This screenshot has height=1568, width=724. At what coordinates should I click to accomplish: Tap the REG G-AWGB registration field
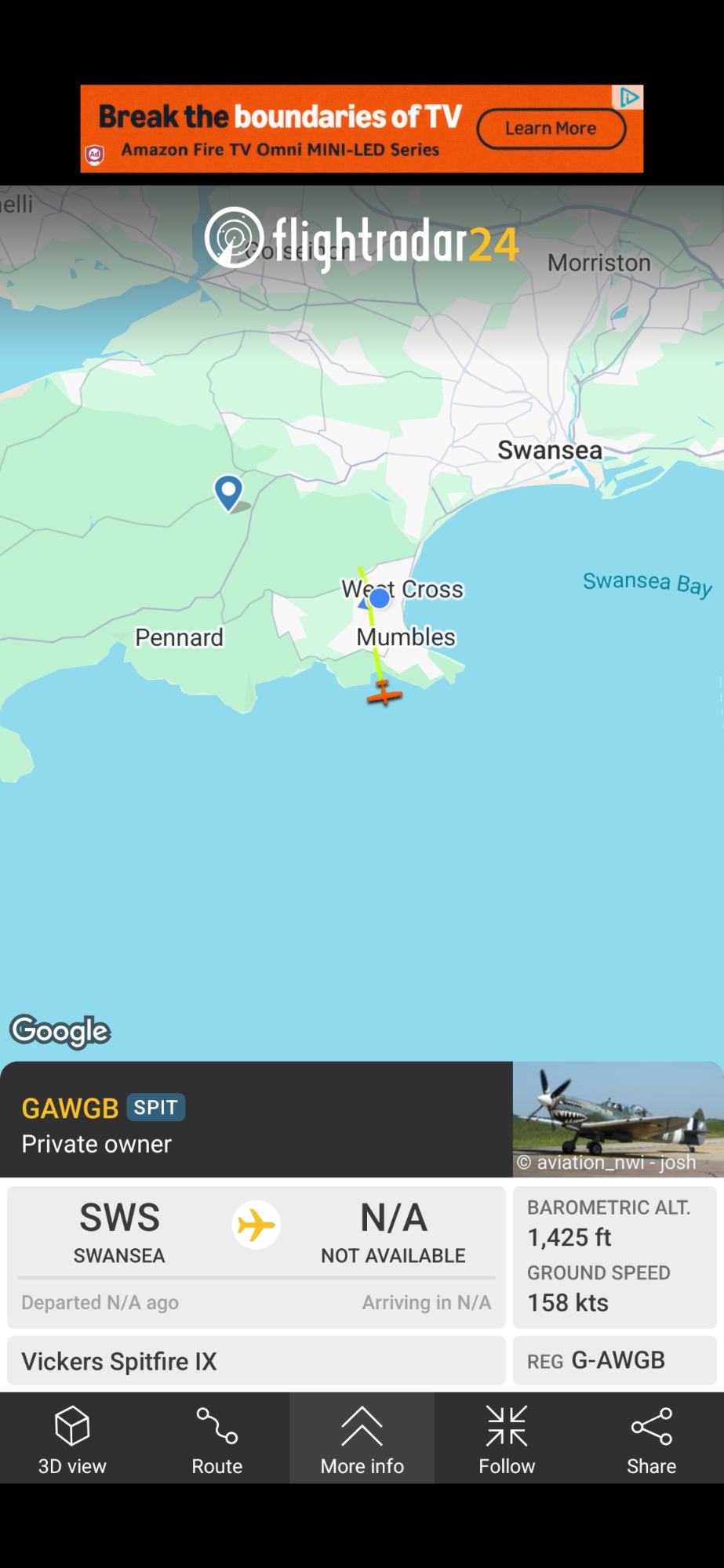615,1360
